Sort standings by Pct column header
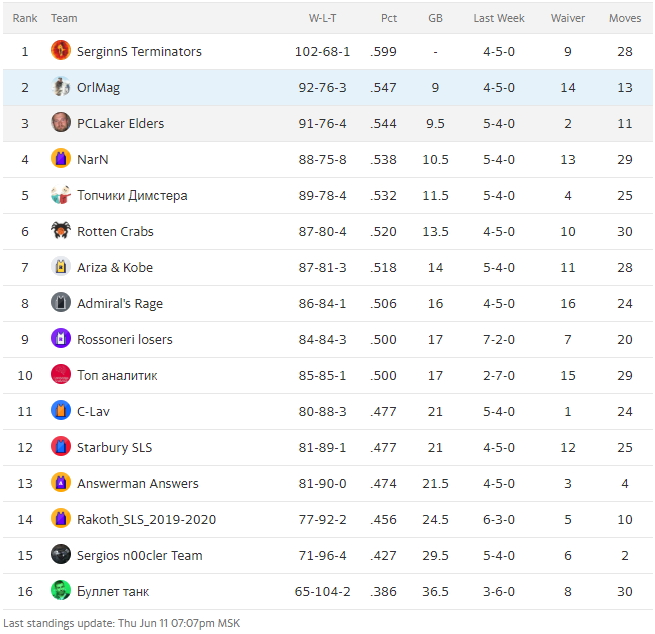Screen dimensions: 655x634 (389, 18)
